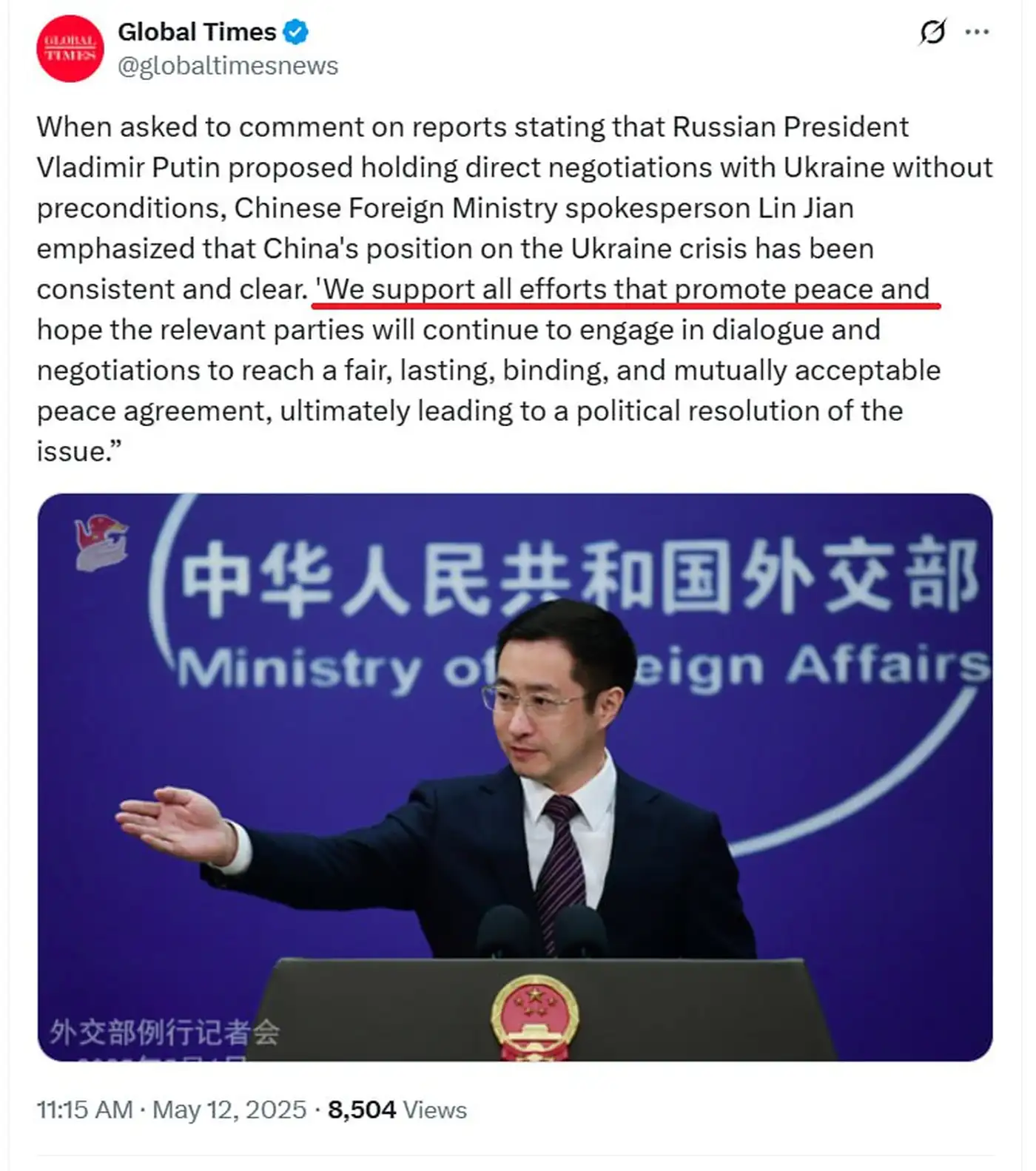The image size is (1036, 1171).
Task: Click the red bird logo in photo corner
Action: (101, 542)
